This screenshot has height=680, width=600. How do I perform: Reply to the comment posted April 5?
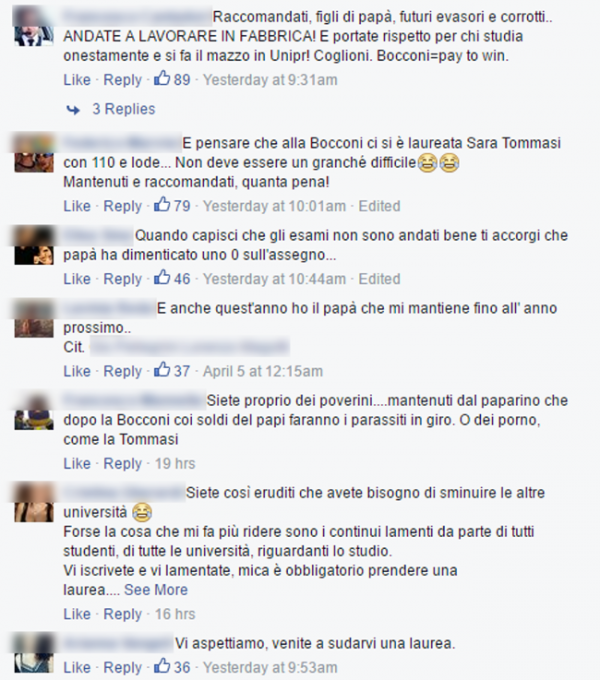[x=122, y=371]
